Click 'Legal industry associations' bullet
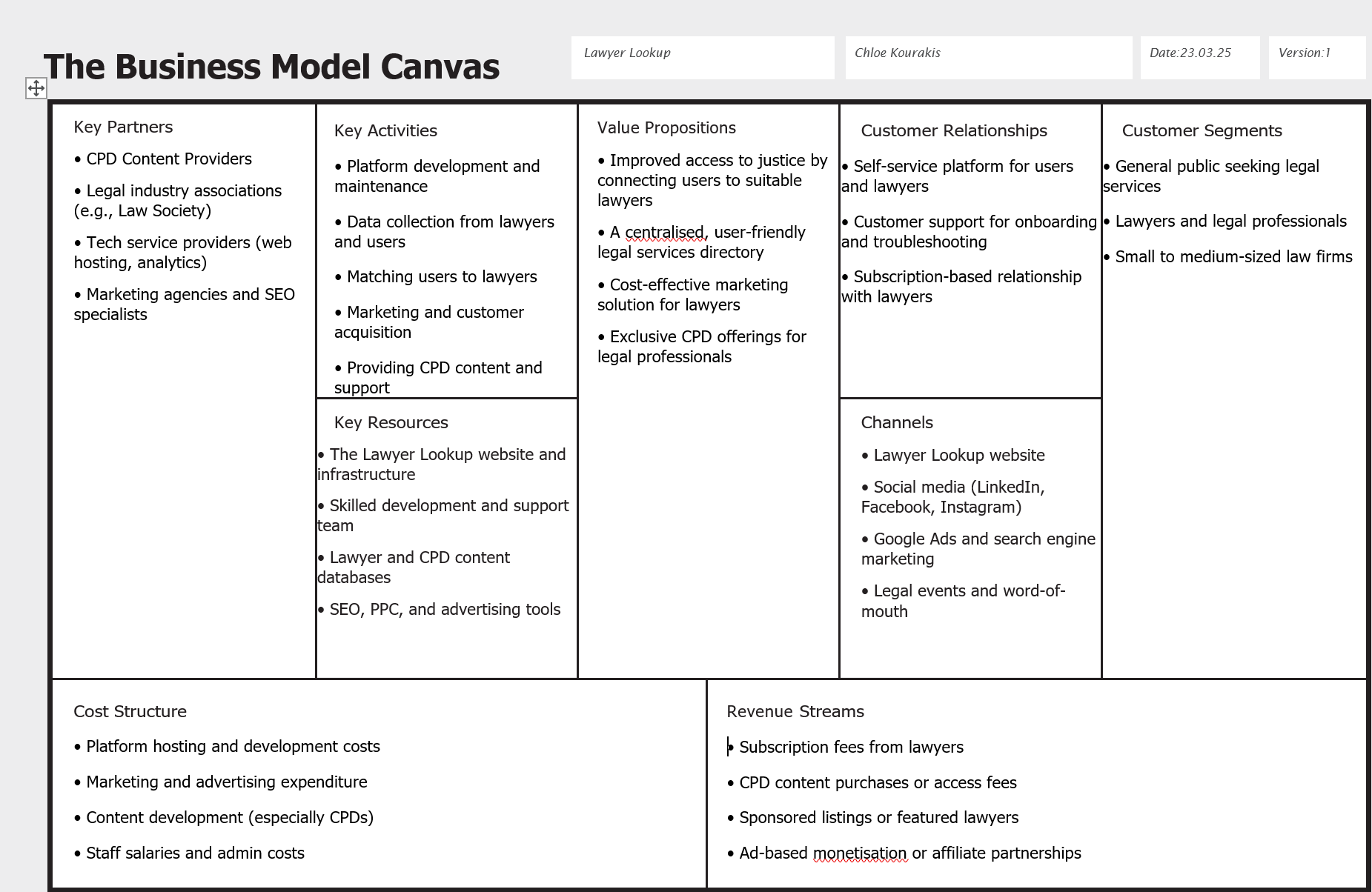This screenshot has width=1372, height=892. click(x=178, y=201)
